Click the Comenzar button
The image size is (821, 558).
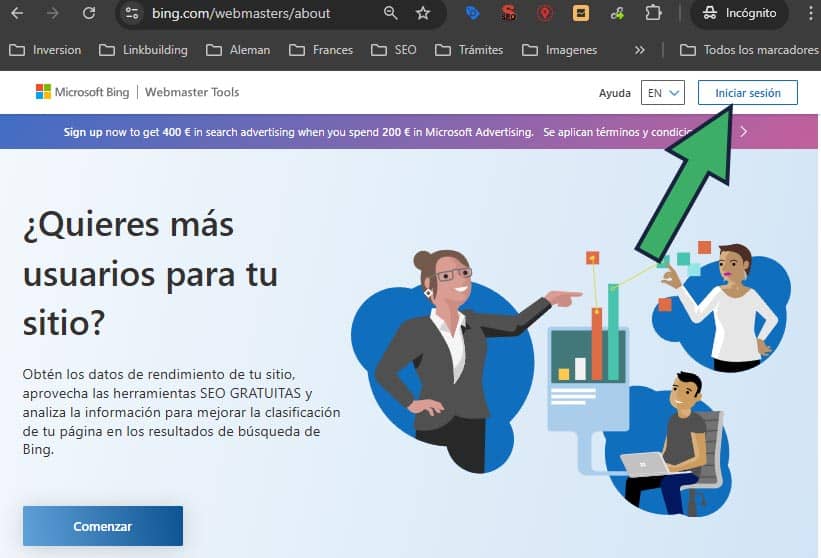[x=103, y=526]
